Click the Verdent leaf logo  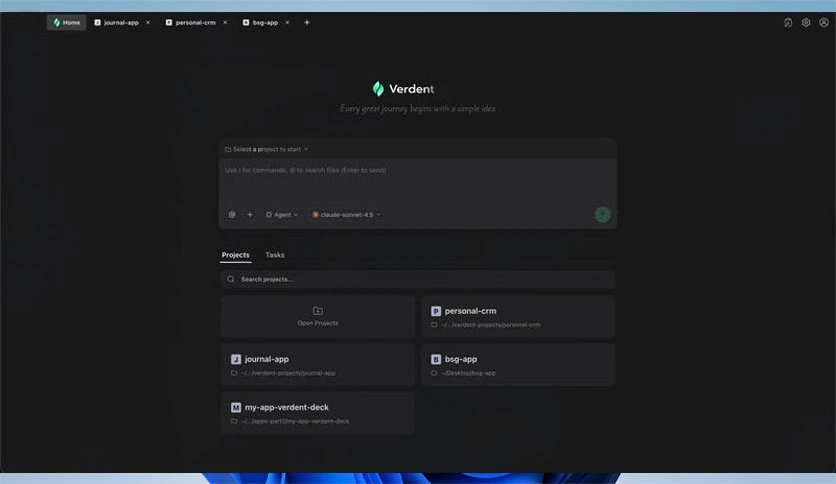[378, 88]
